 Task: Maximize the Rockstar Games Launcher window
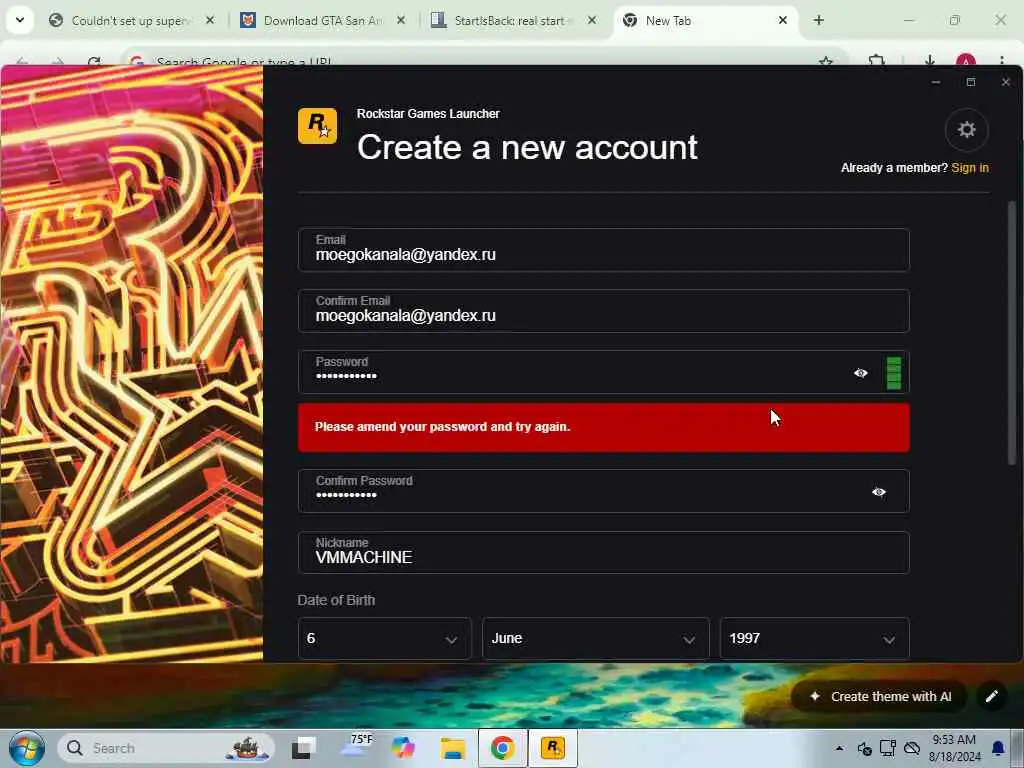pyautogui.click(x=970, y=82)
